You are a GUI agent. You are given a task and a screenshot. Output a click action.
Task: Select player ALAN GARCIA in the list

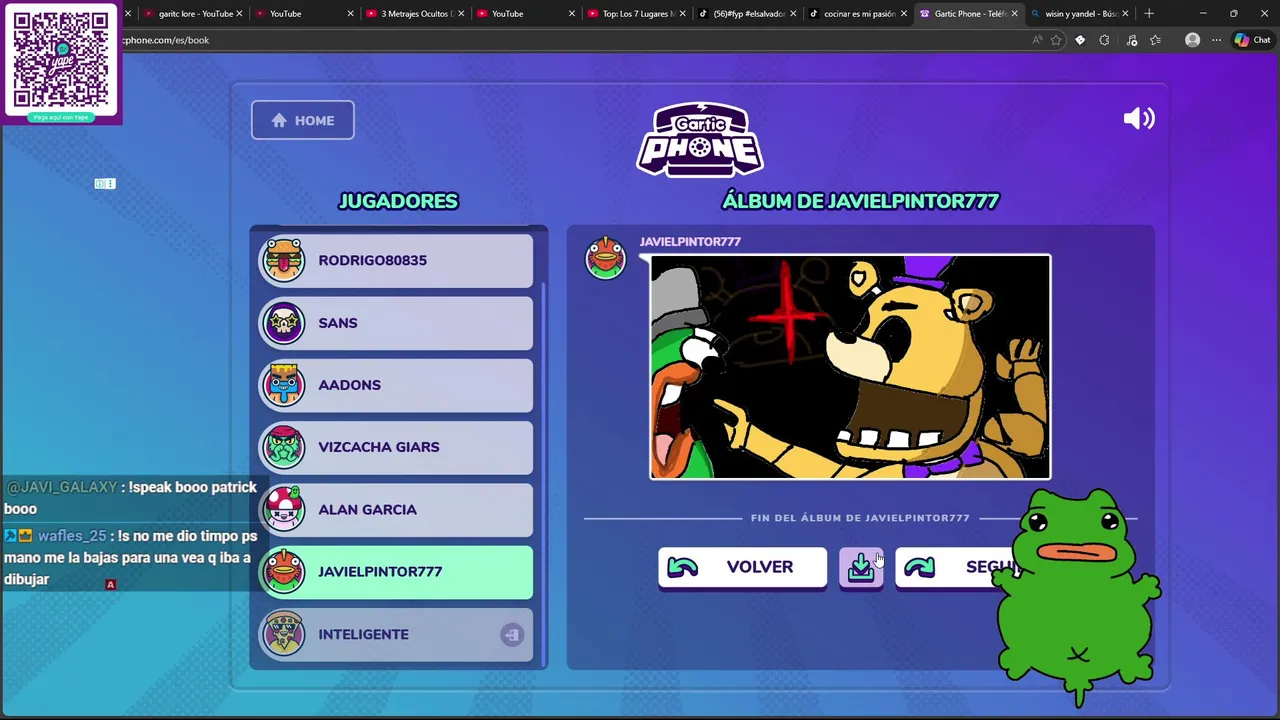click(397, 510)
